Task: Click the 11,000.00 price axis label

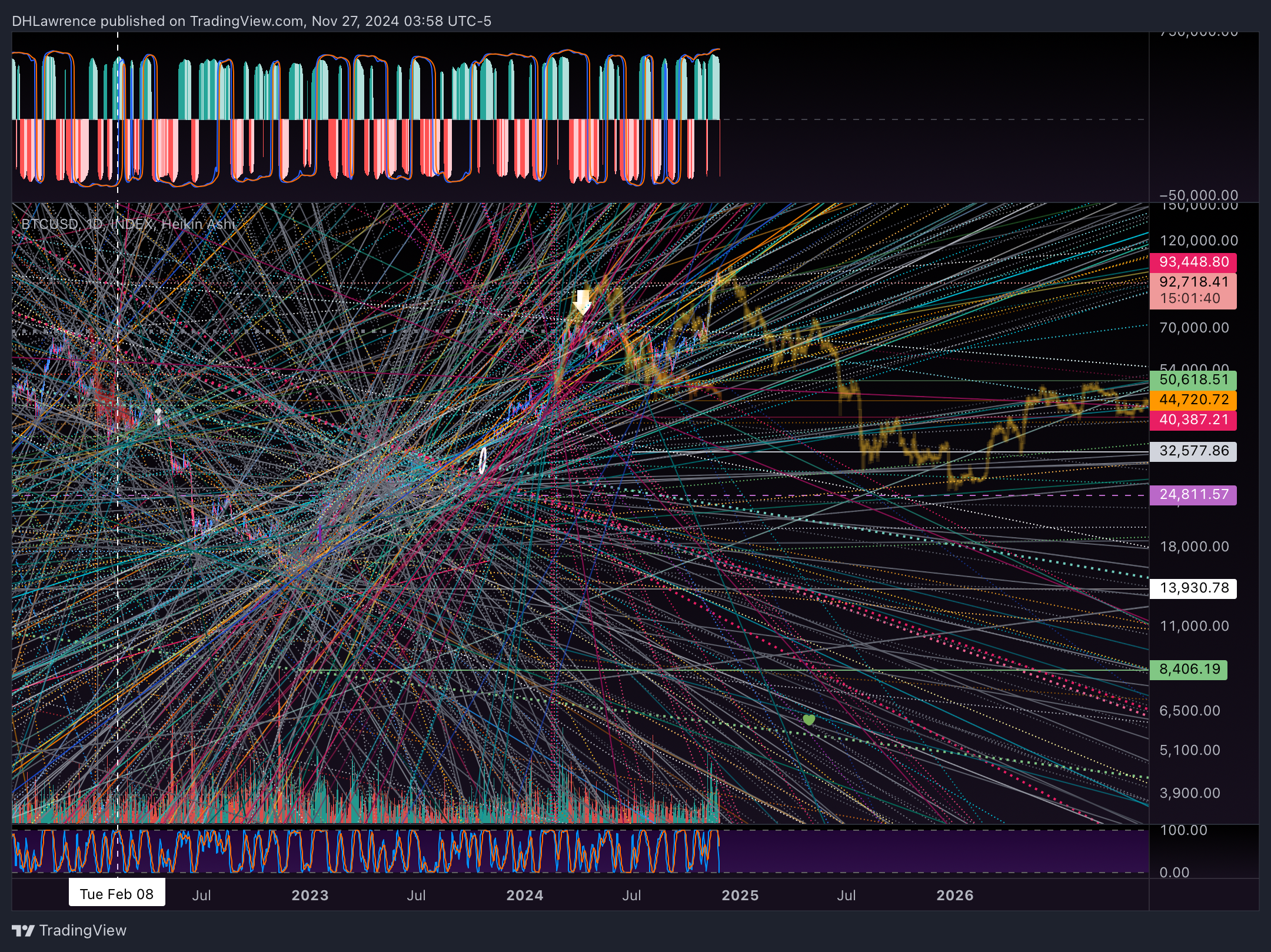Action: (1195, 626)
